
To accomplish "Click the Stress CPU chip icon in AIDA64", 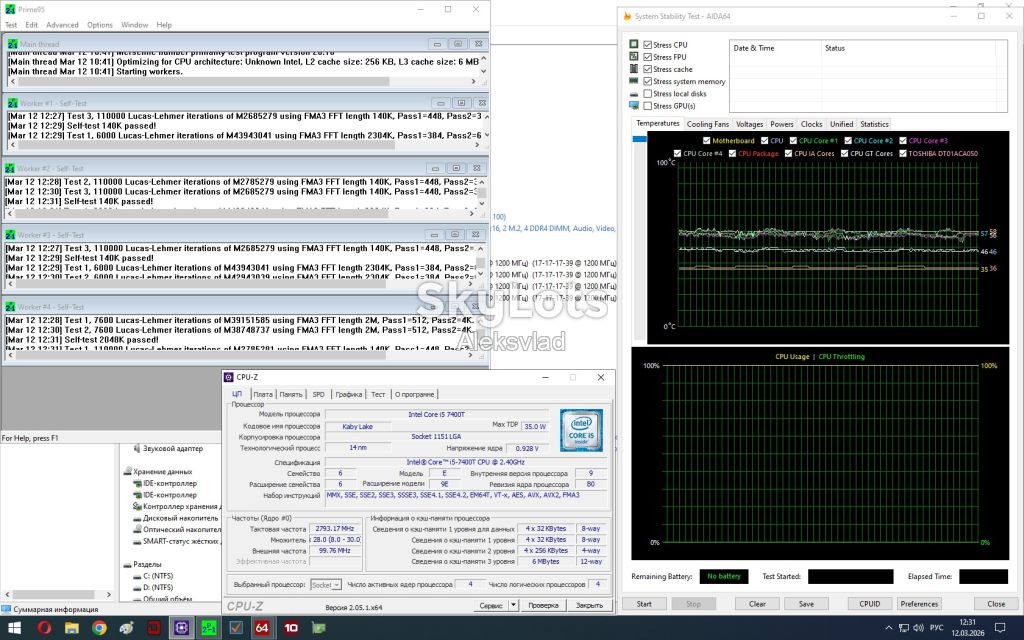I will tap(633, 44).
